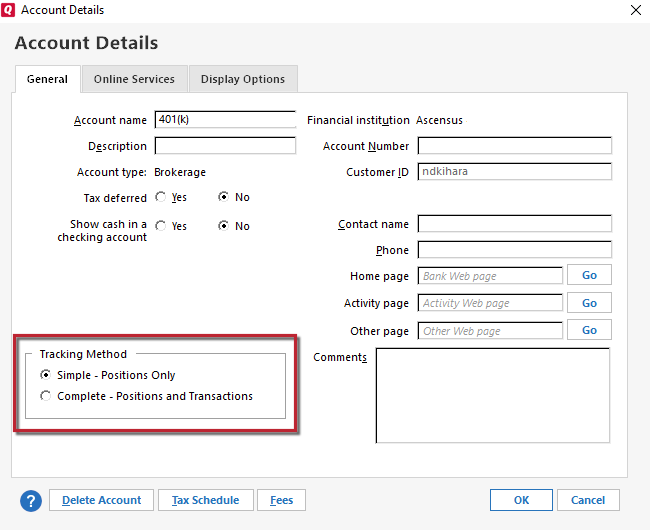Choose Complete - Positions and Transactions tracking

(46, 396)
